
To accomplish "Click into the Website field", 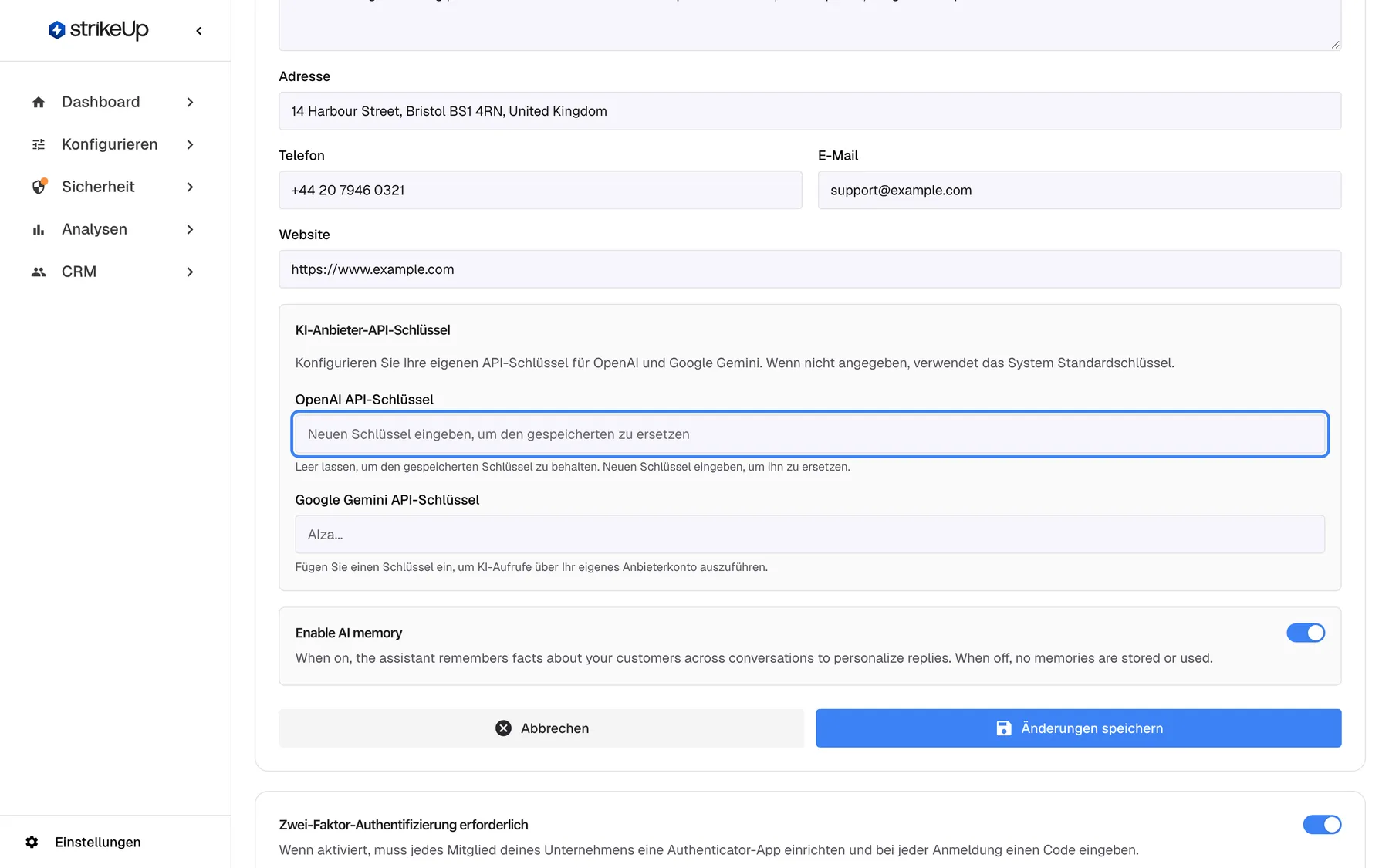I will pos(809,269).
